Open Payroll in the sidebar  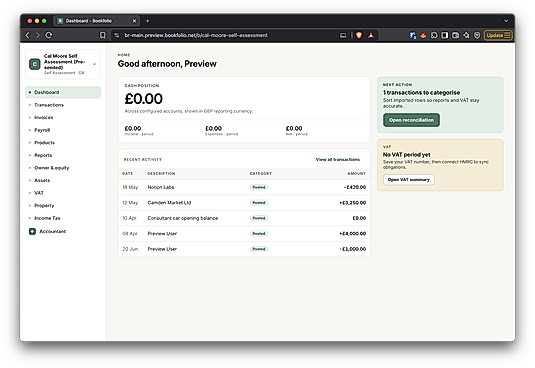pyautogui.click(x=63, y=130)
